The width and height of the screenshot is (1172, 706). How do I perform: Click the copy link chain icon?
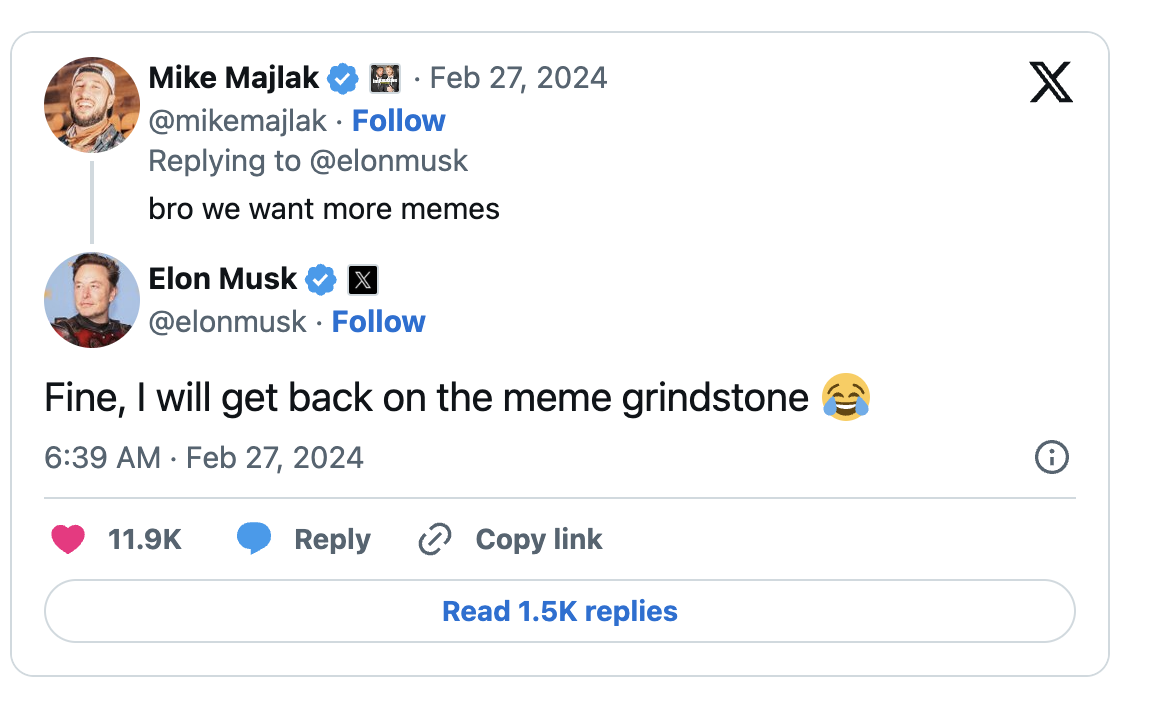click(435, 540)
